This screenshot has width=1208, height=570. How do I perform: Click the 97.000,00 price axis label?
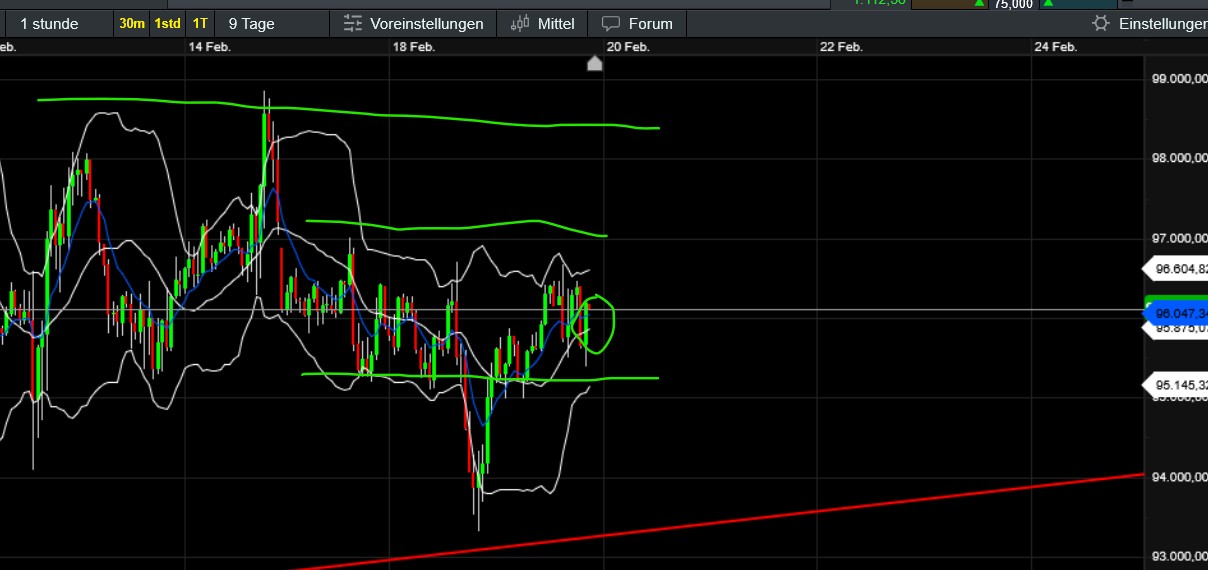1179,238
